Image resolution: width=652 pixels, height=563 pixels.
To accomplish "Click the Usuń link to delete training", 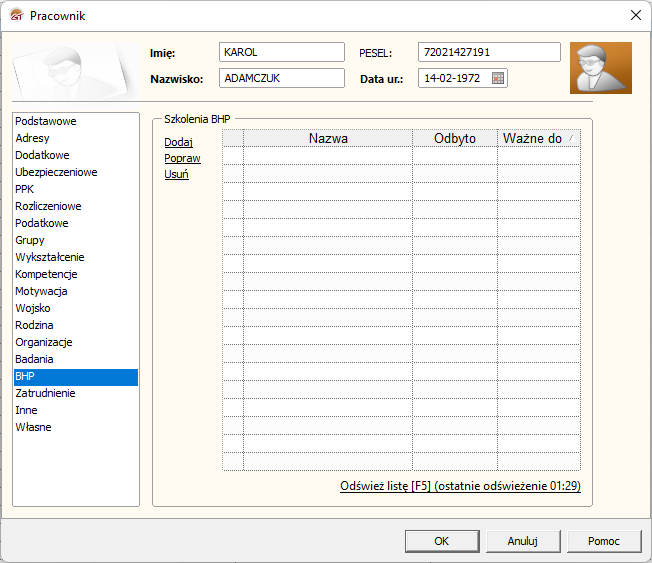I will (x=176, y=174).
